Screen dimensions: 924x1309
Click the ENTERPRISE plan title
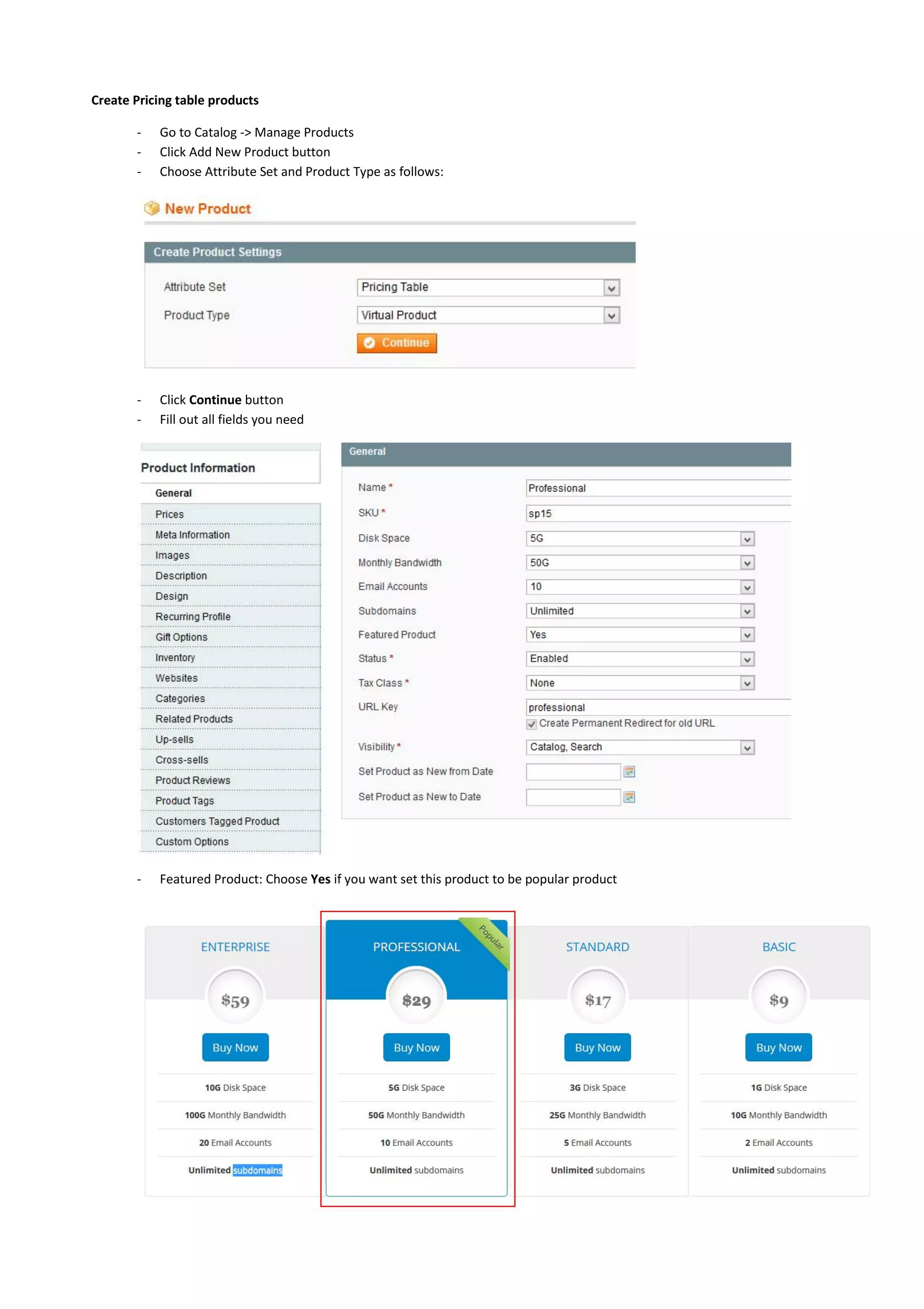tap(236, 947)
